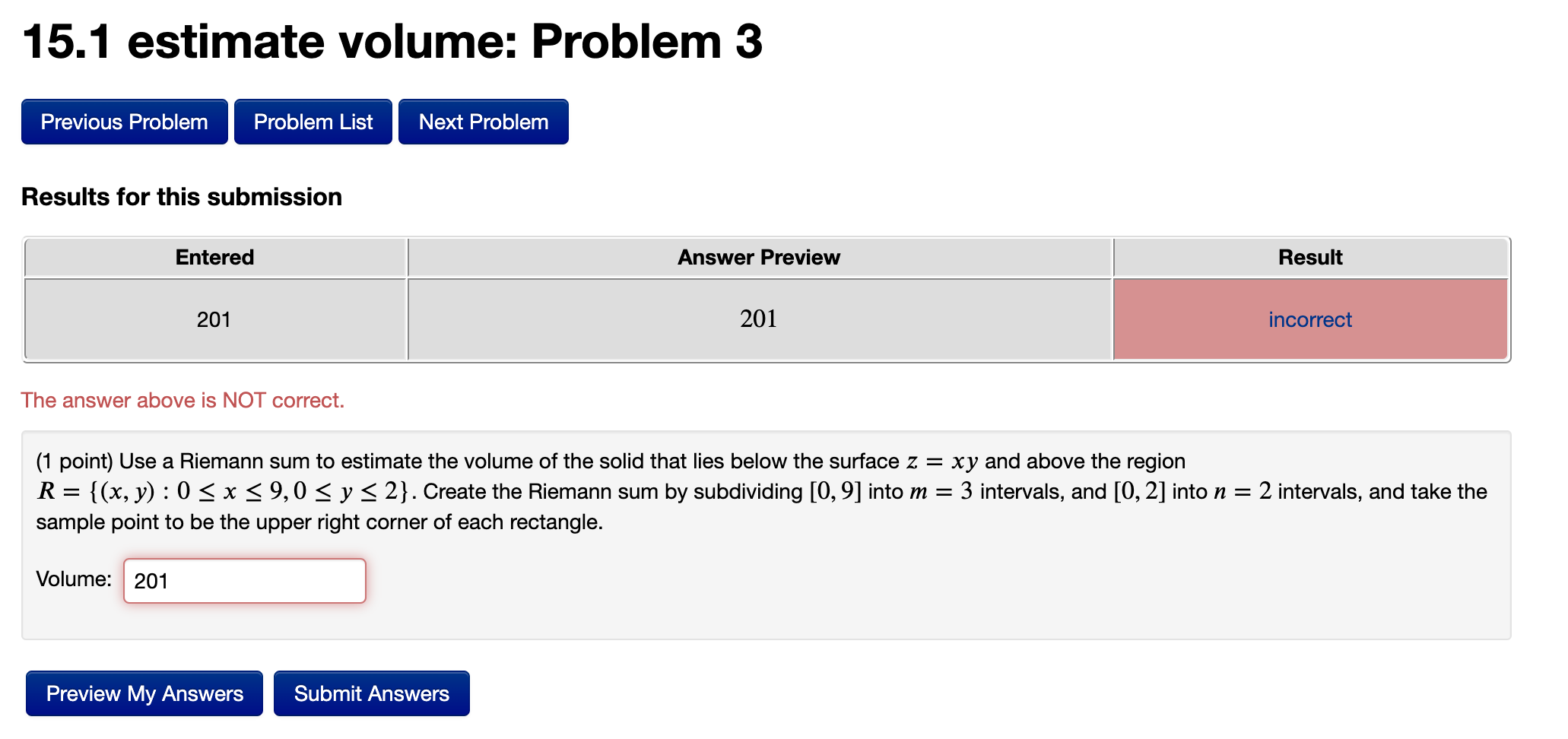1568x739 pixels.
Task: Click the Volume label
Action: 73,579
